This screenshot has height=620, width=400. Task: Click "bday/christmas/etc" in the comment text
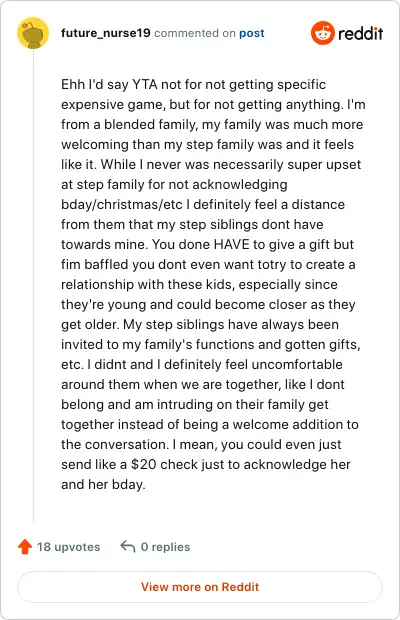click(122, 204)
